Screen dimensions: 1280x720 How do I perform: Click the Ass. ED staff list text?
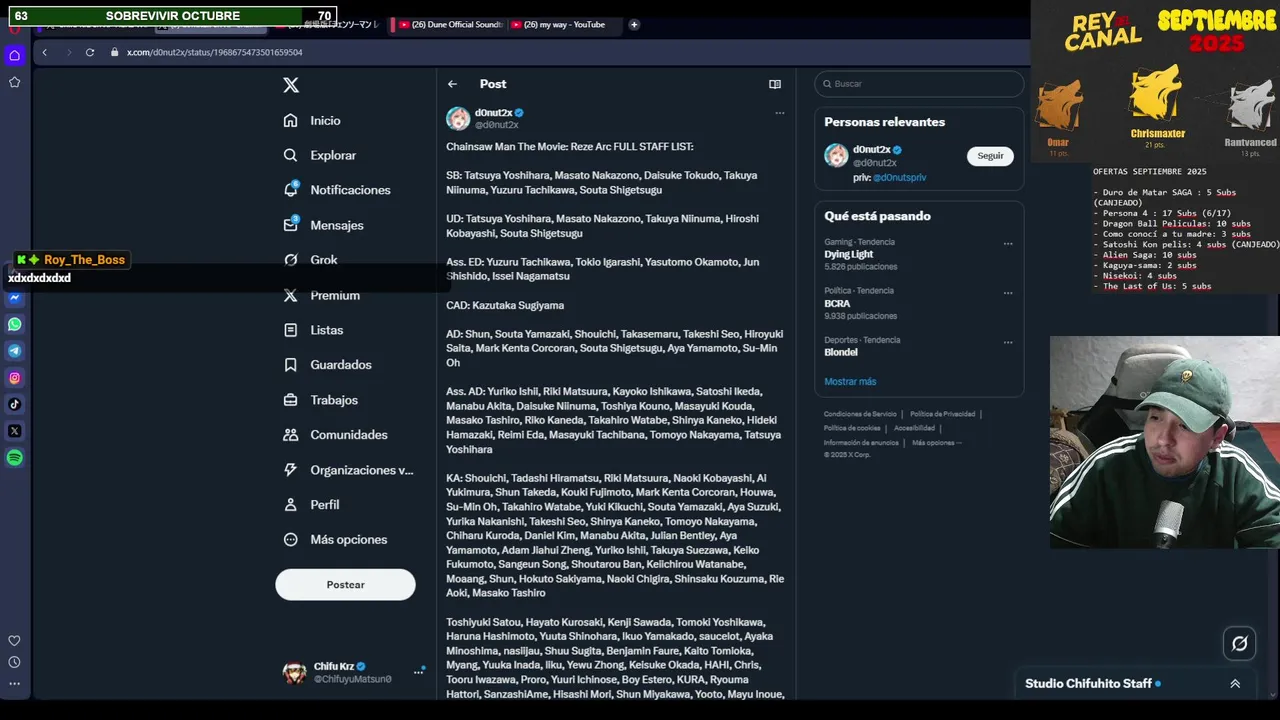[602, 269]
